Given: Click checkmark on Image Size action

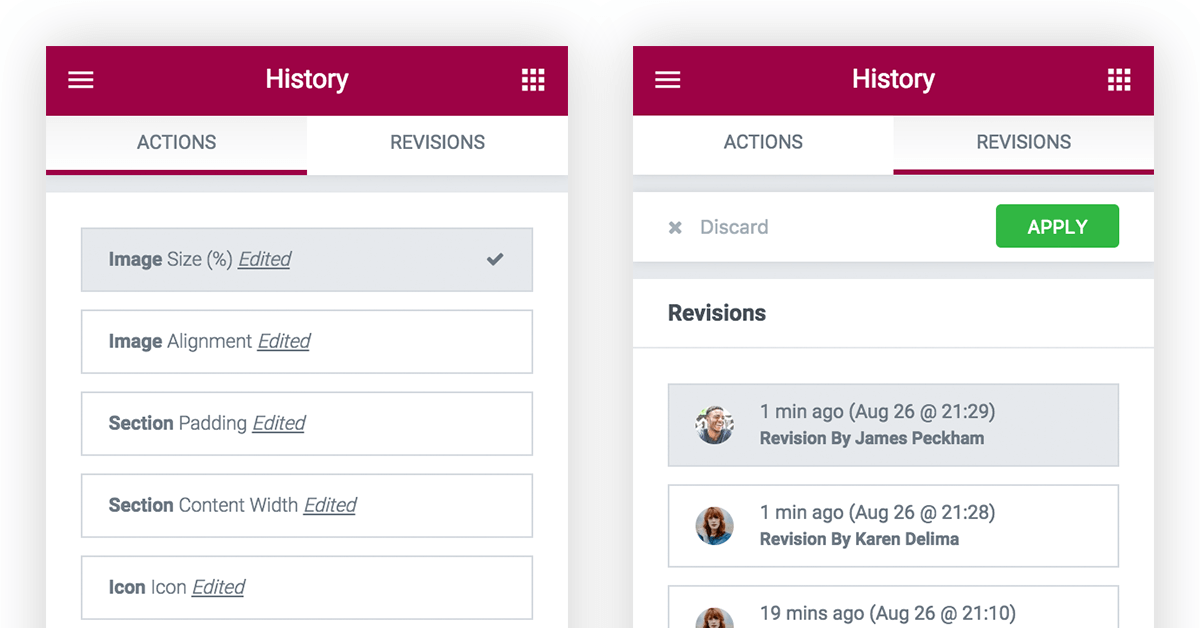Looking at the screenshot, I should pyautogui.click(x=495, y=259).
